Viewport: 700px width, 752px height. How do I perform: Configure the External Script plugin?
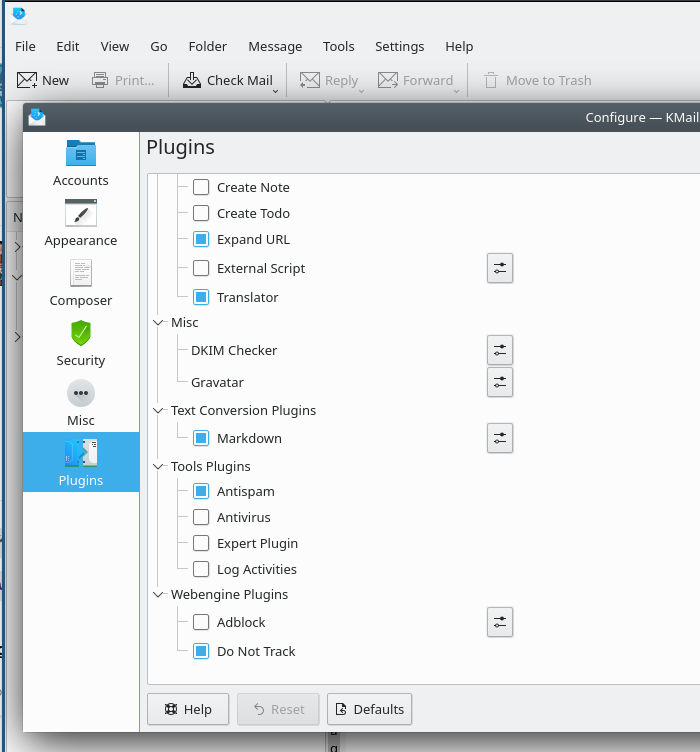coord(500,268)
